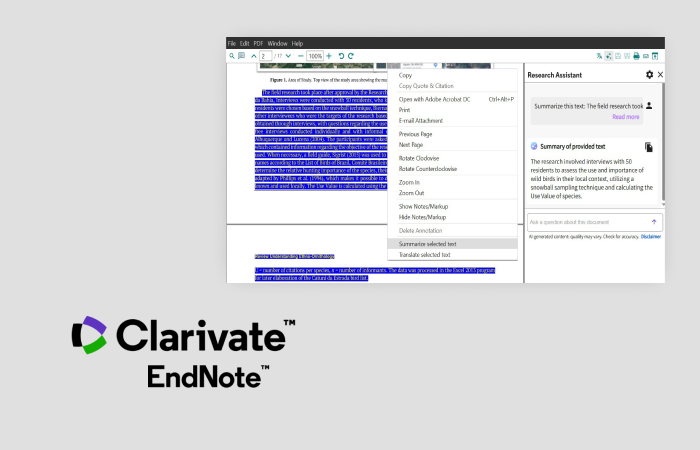Copy the summary using the copy icon
700x450 pixels.
click(x=648, y=146)
